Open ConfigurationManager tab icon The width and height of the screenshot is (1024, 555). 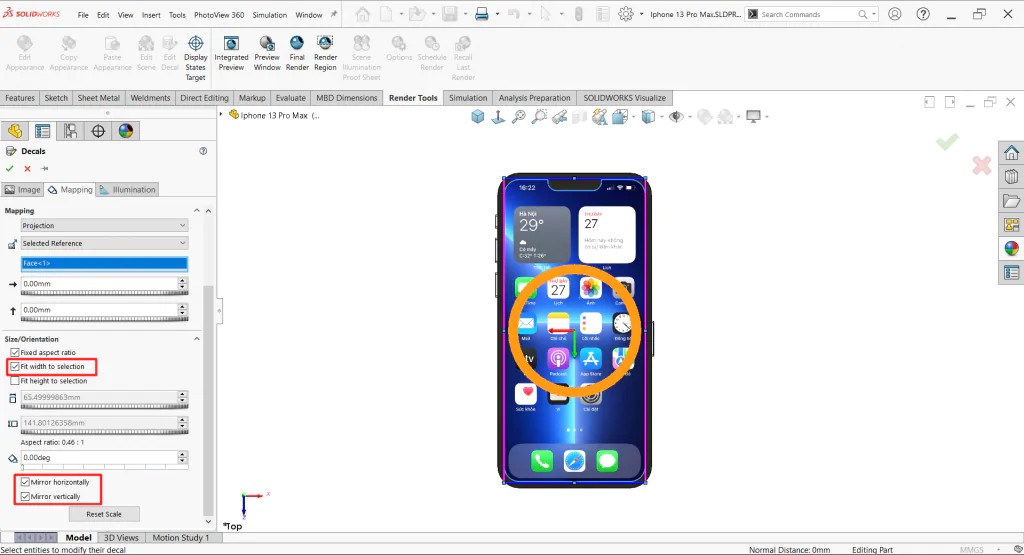71,131
